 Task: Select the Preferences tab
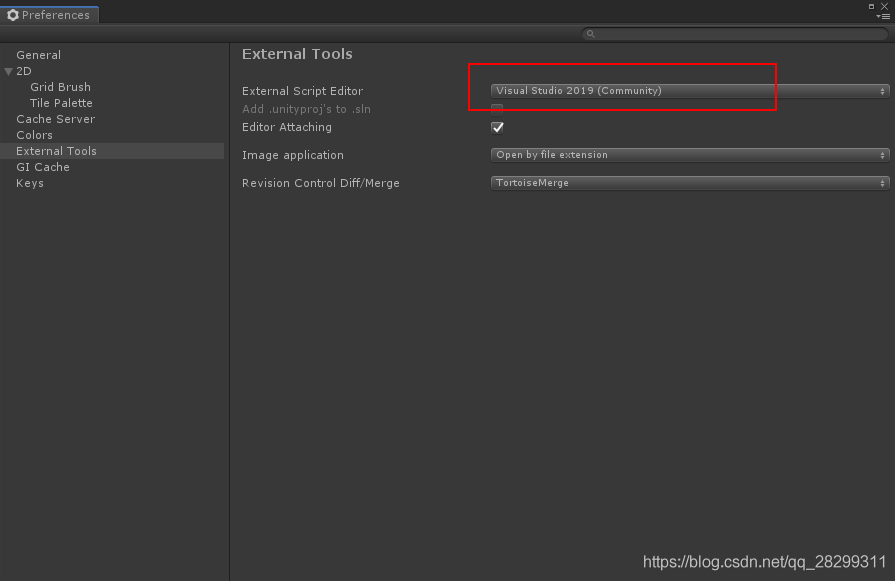50,15
